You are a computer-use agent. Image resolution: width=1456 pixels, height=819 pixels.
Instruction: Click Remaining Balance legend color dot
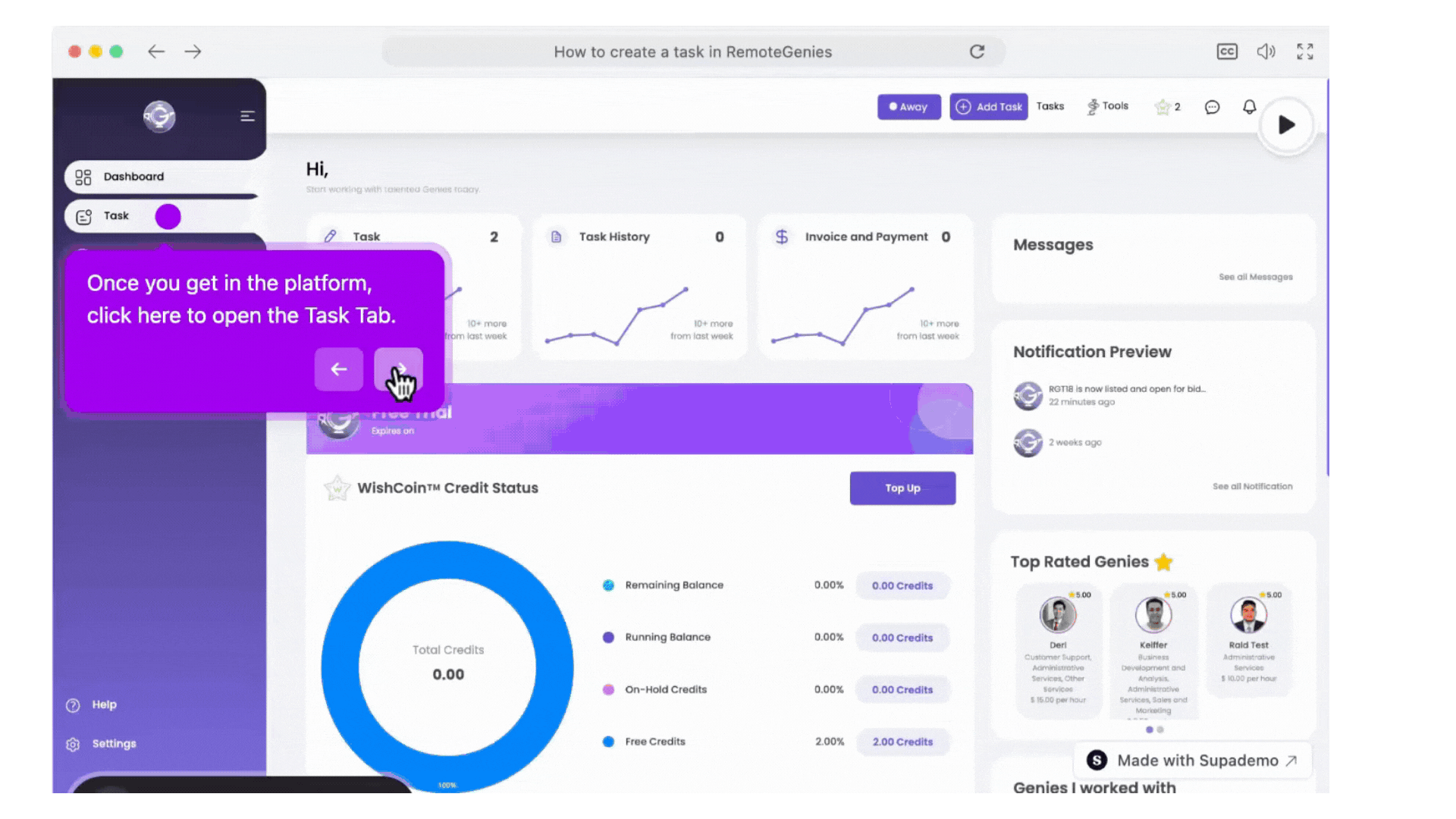(x=608, y=585)
